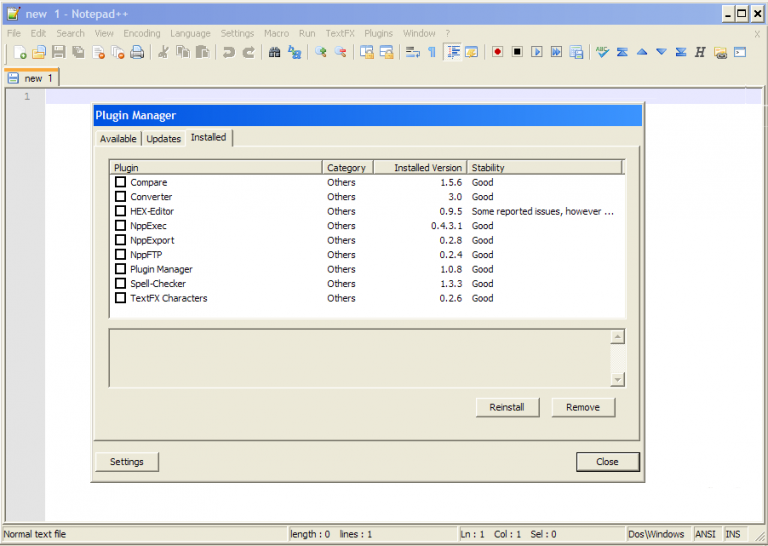Open the Plugins menu
Image resolution: width=768 pixels, height=546 pixels.
[378, 33]
